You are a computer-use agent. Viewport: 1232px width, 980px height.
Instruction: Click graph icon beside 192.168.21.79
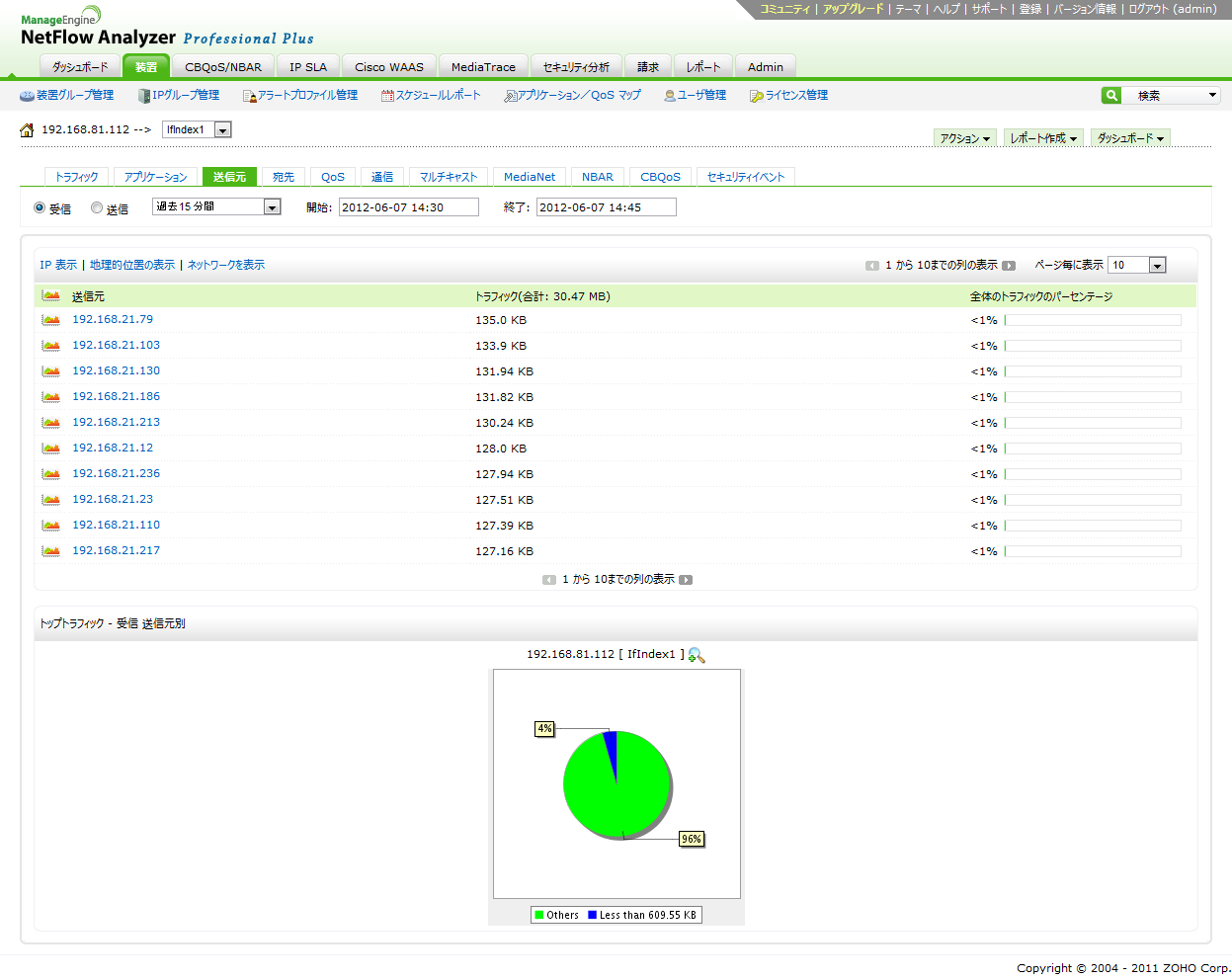[x=50, y=320]
